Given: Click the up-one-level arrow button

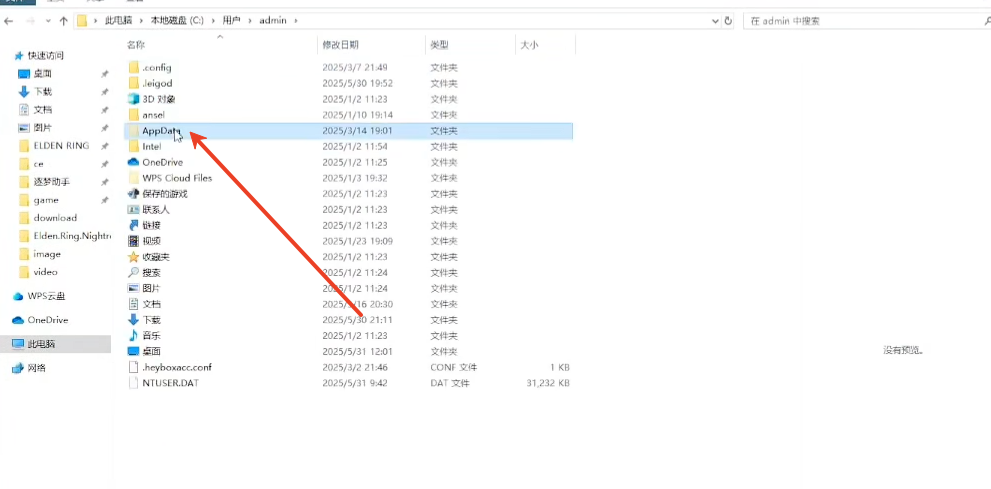Looking at the screenshot, I should (x=65, y=20).
